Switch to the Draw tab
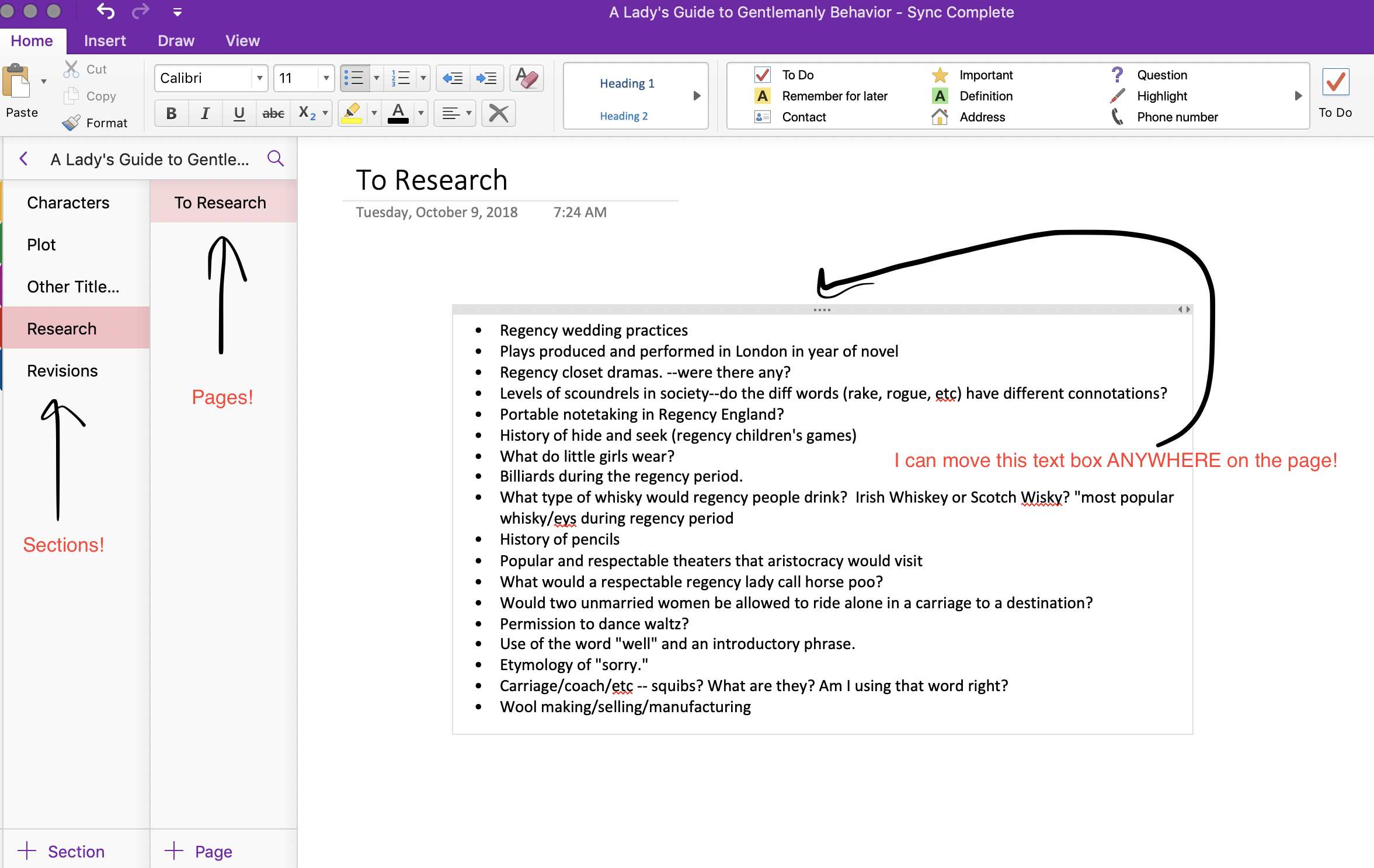Screen dimensions: 1374x868 175,40
